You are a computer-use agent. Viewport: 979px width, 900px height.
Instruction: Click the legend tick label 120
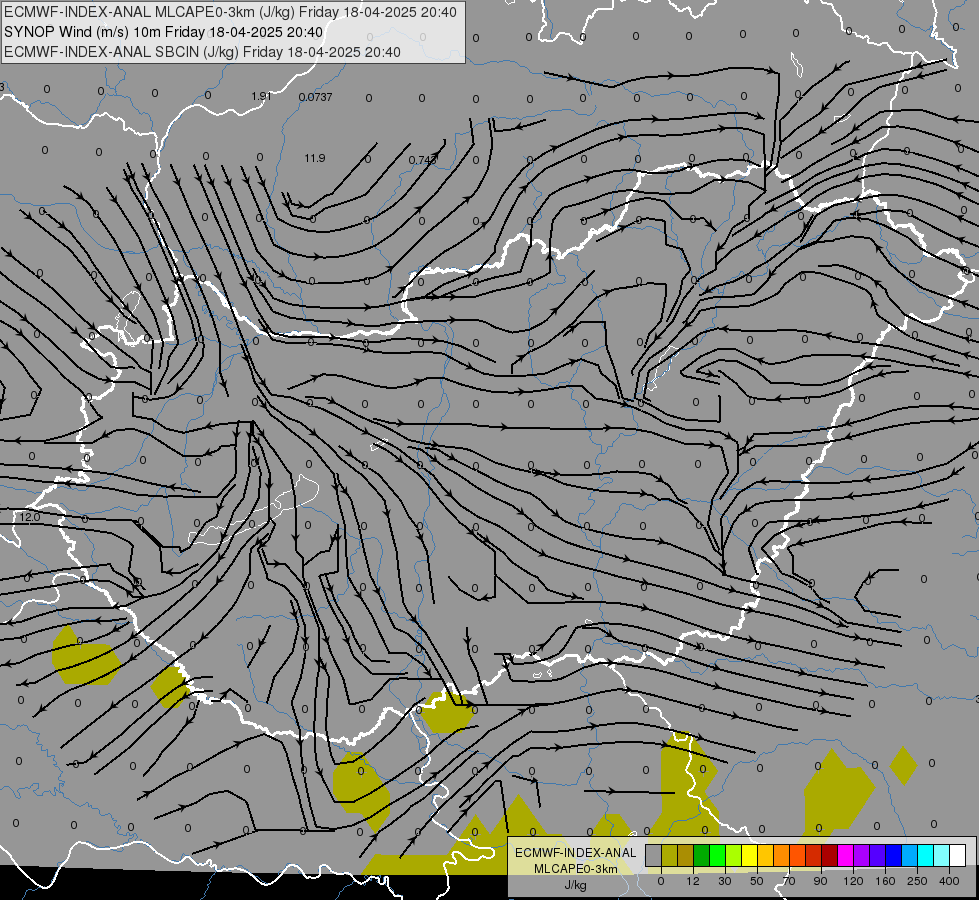tap(854, 881)
